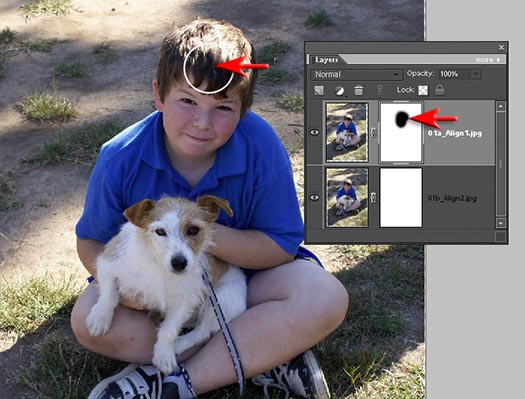Select the 01b_Align2.jpg layer mask thumbnail
The height and width of the screenshot is (399, 525).
click(x=401, y=197)
